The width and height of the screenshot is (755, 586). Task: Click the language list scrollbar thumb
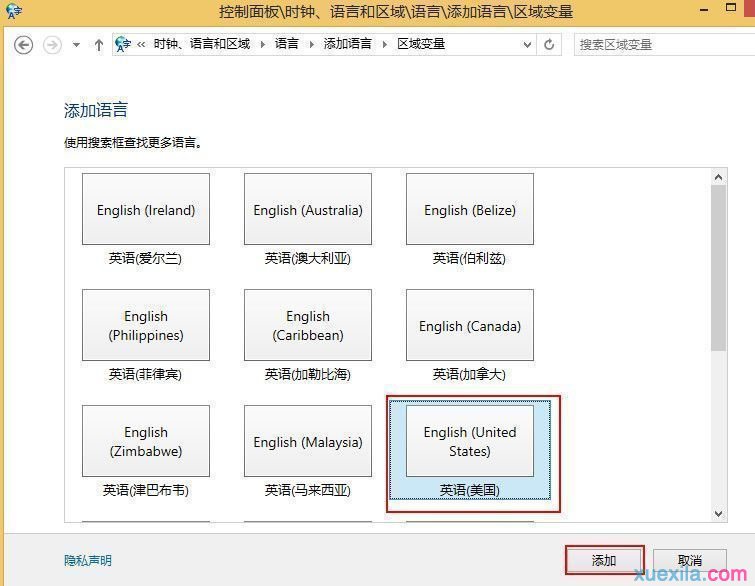[718, 268]
